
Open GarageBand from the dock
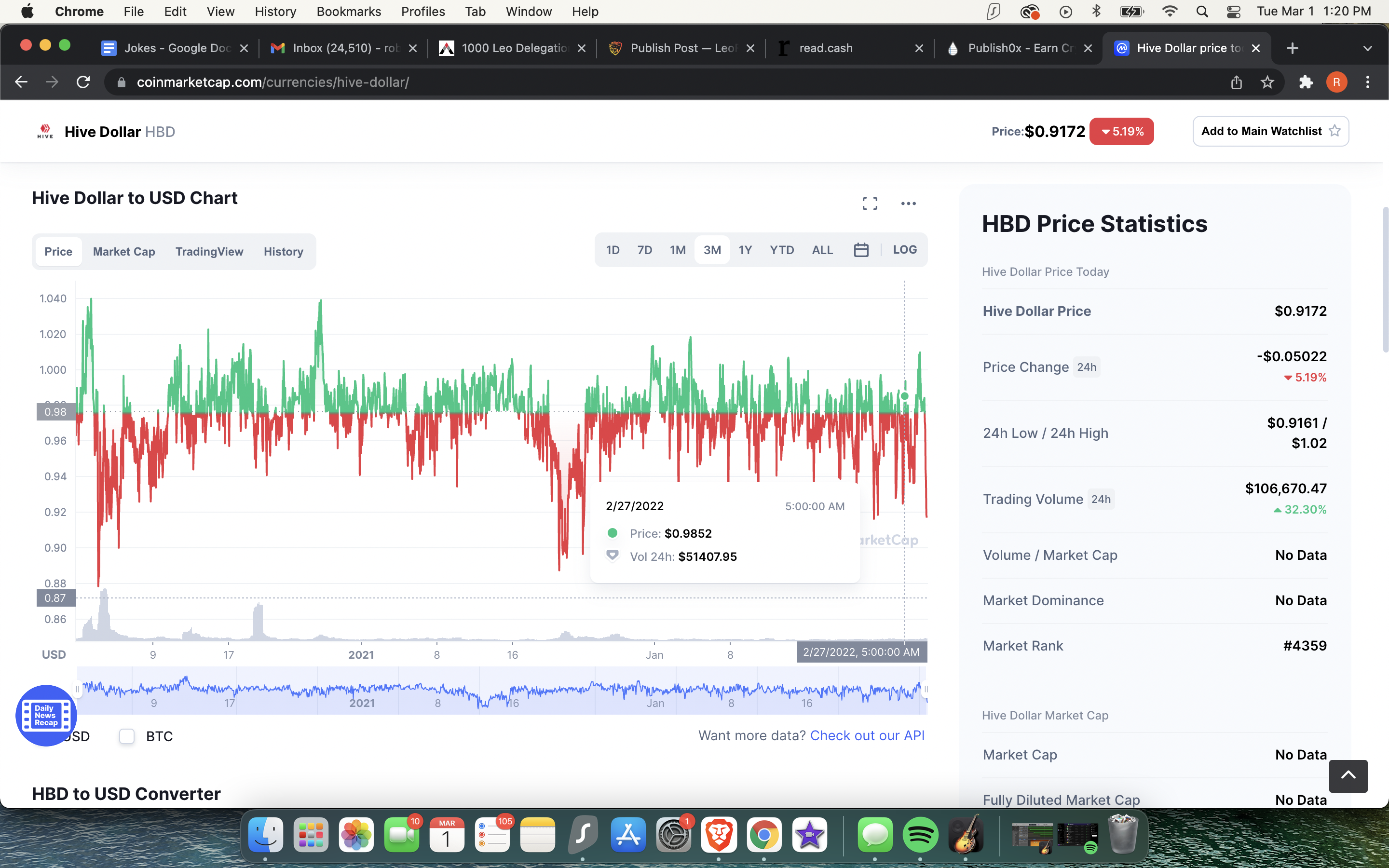pyautogui.click(x=966, y=835)
